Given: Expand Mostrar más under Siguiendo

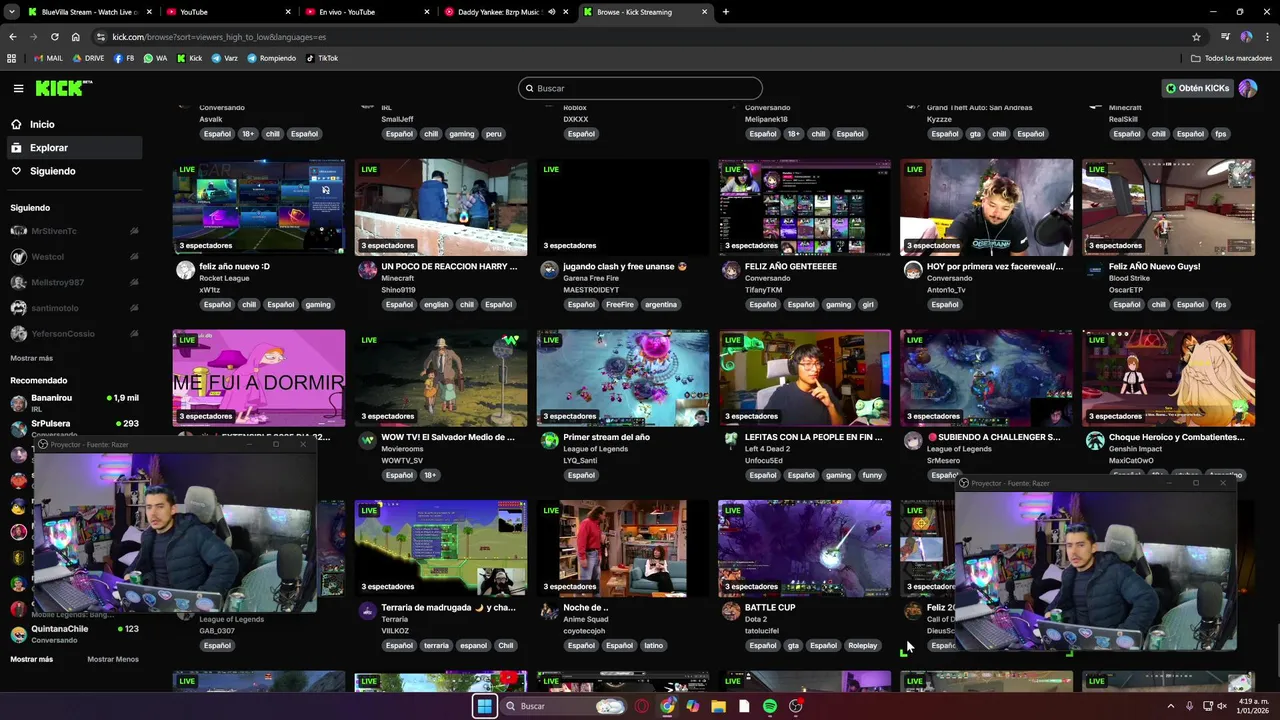Looking at the screenshot, I should [x=31, y=358].
